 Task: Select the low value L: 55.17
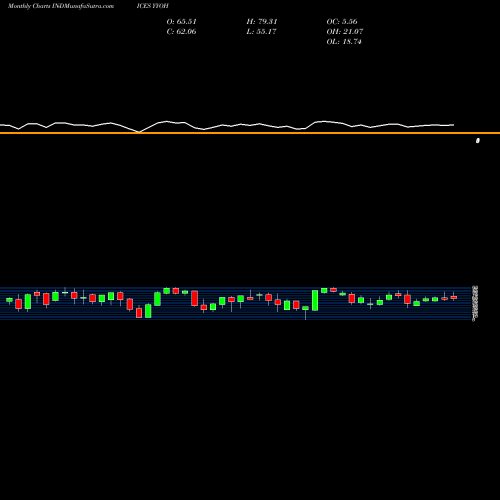coord(261,31)
